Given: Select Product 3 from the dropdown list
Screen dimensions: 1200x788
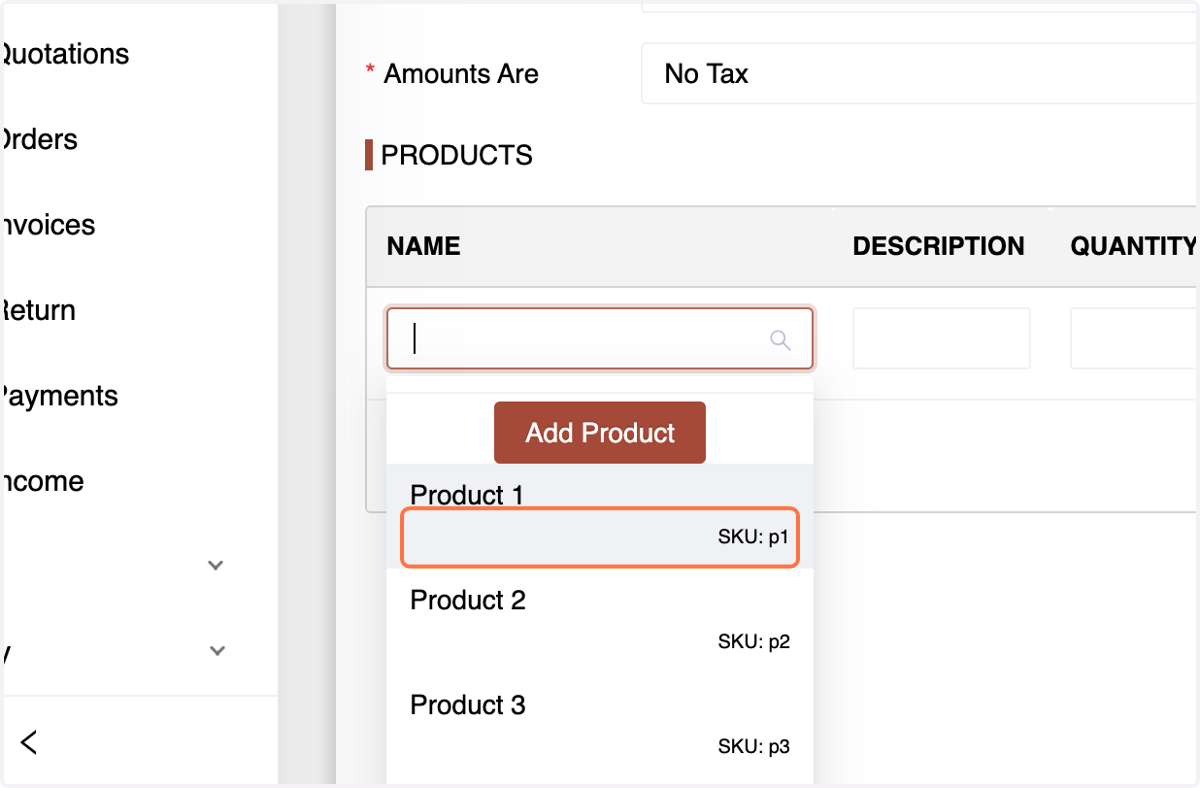Looking at the screenshot, I should [600, 726].
